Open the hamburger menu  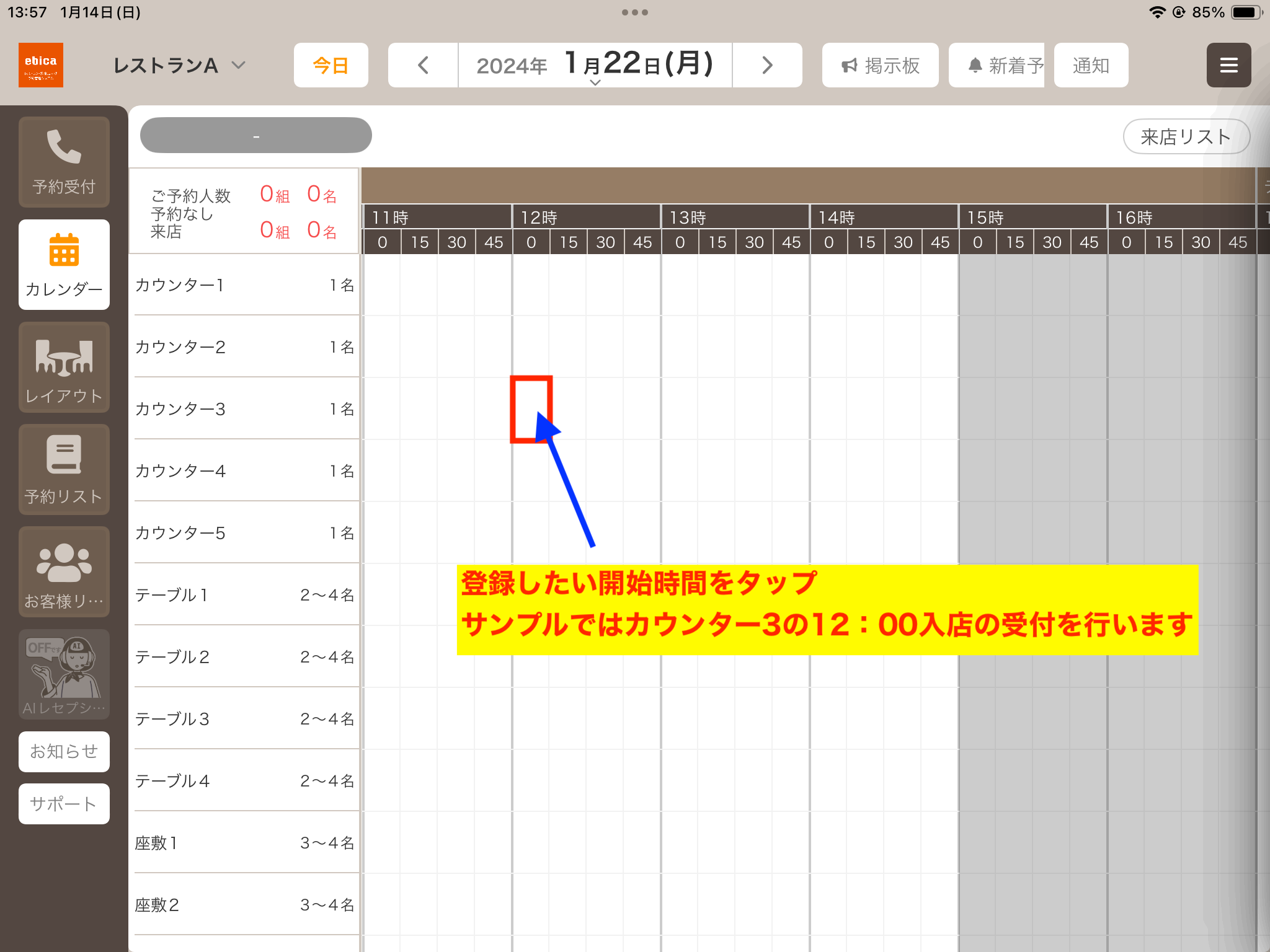pyautogui.click(x=1229, y=65)
